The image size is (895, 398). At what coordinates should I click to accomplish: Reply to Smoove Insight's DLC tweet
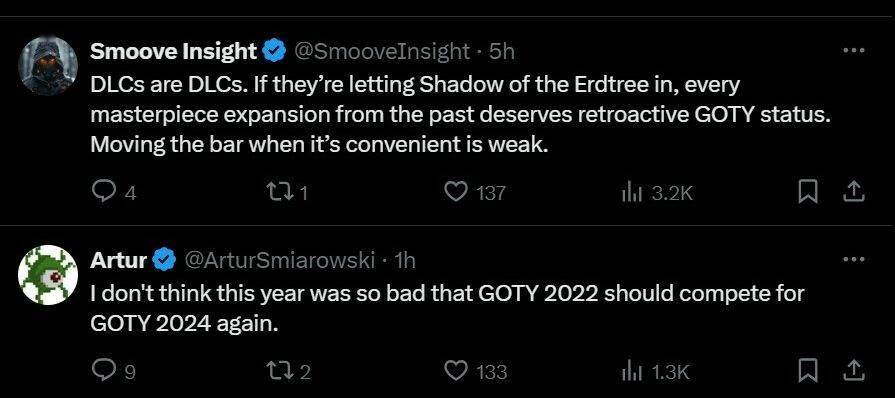(113, 193)
